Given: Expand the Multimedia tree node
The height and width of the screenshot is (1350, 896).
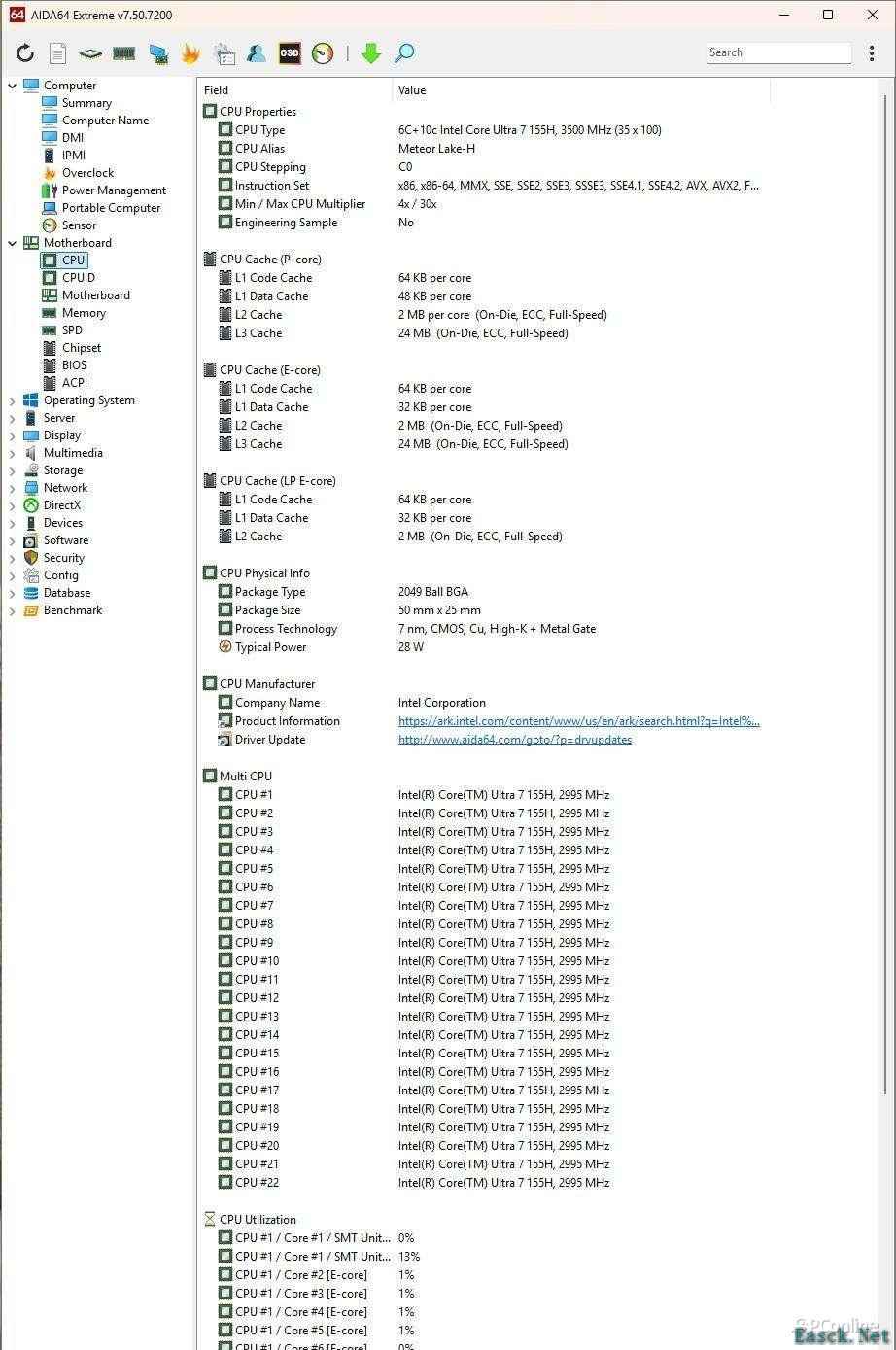Looking at the screenshot, I should [13, 453].
